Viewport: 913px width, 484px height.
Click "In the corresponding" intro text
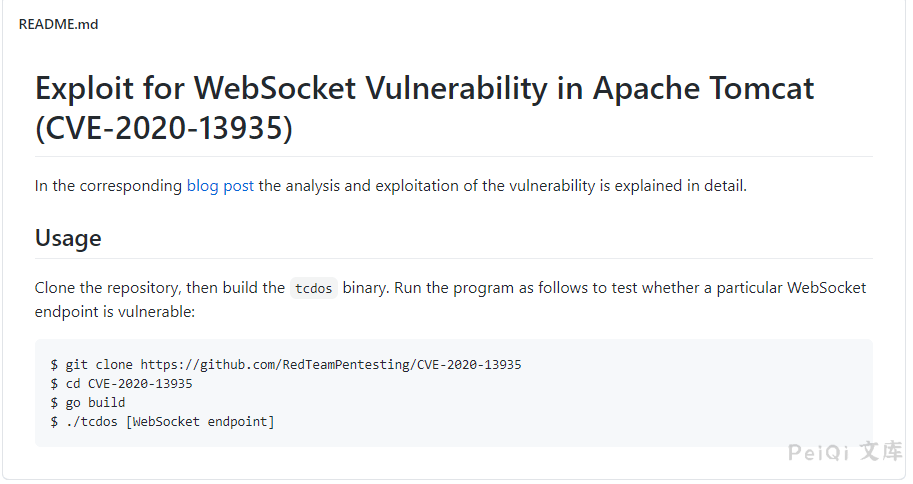tap(108, 186)
